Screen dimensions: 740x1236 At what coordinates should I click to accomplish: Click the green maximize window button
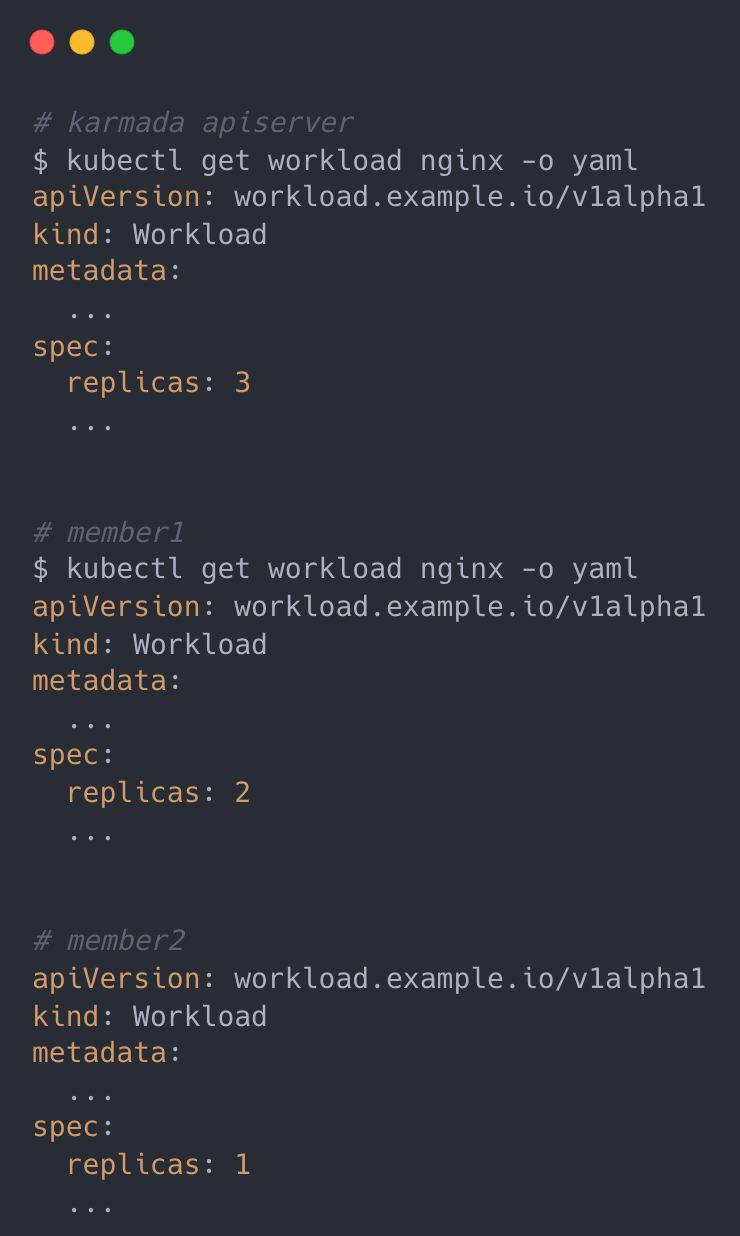tap(122, 42)
